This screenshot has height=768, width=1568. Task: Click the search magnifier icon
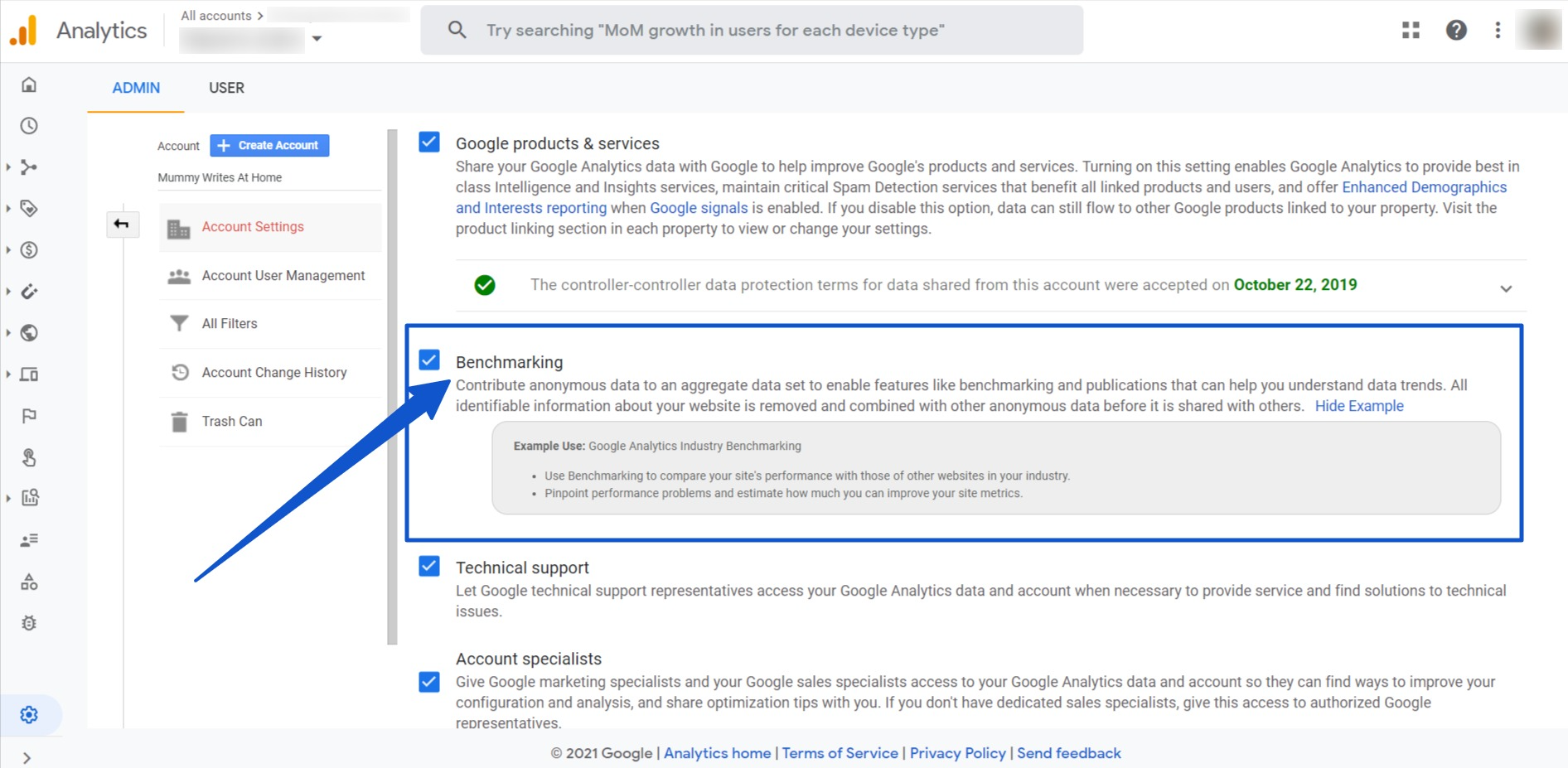(457, 30)
